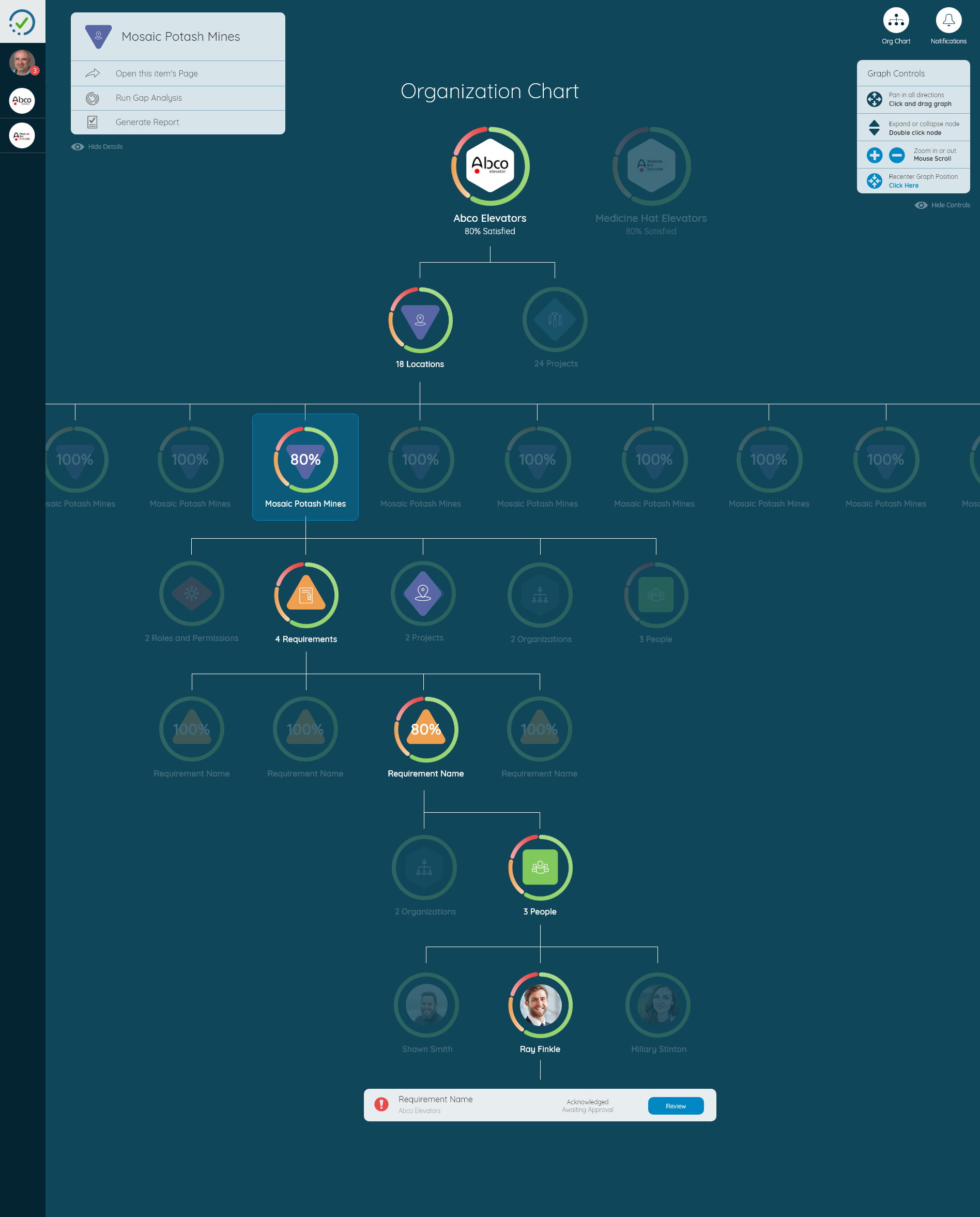Click the Generate Report checklist icon
This screenshot has width=980, height=1217.
point(93,122)
